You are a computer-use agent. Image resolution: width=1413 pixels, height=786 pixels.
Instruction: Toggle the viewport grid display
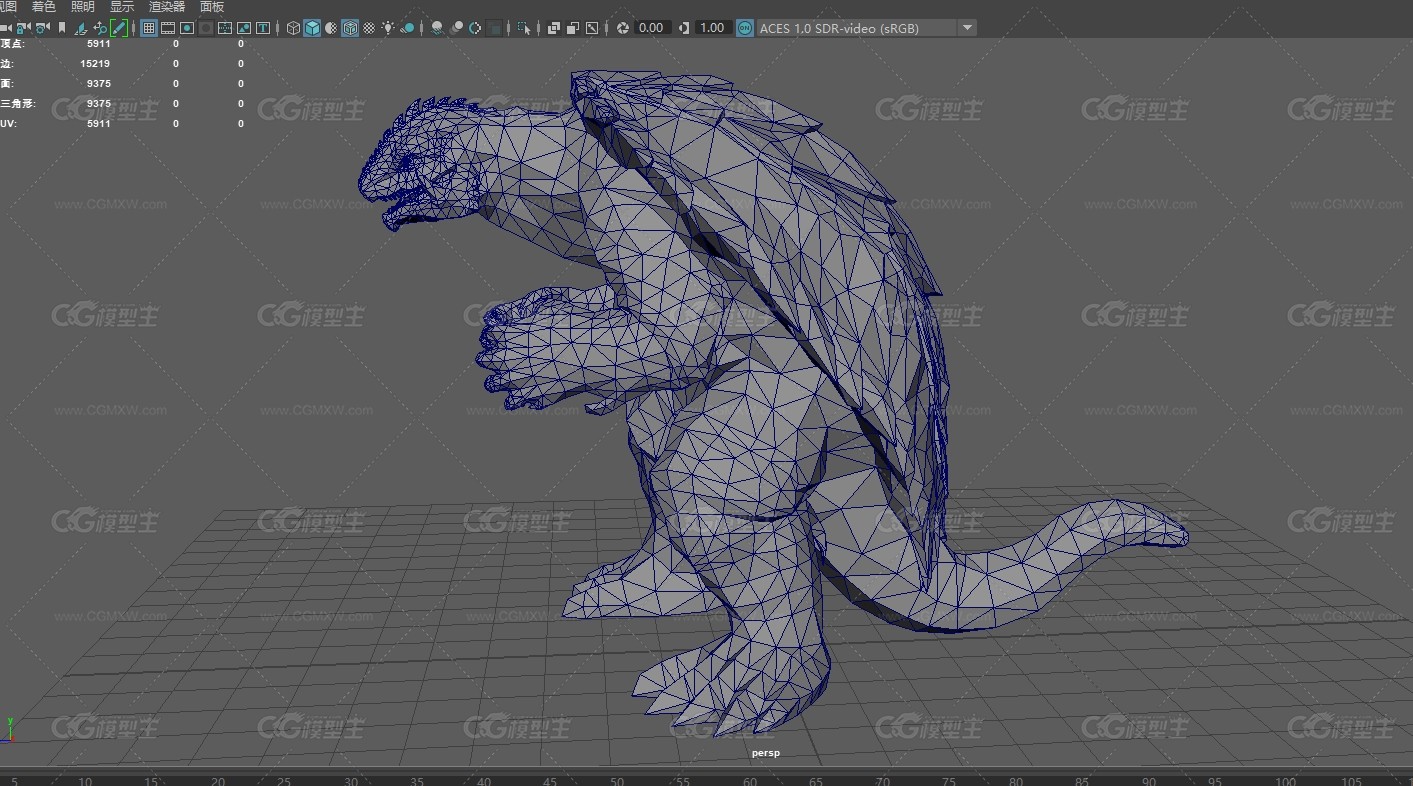pos(149,28)
